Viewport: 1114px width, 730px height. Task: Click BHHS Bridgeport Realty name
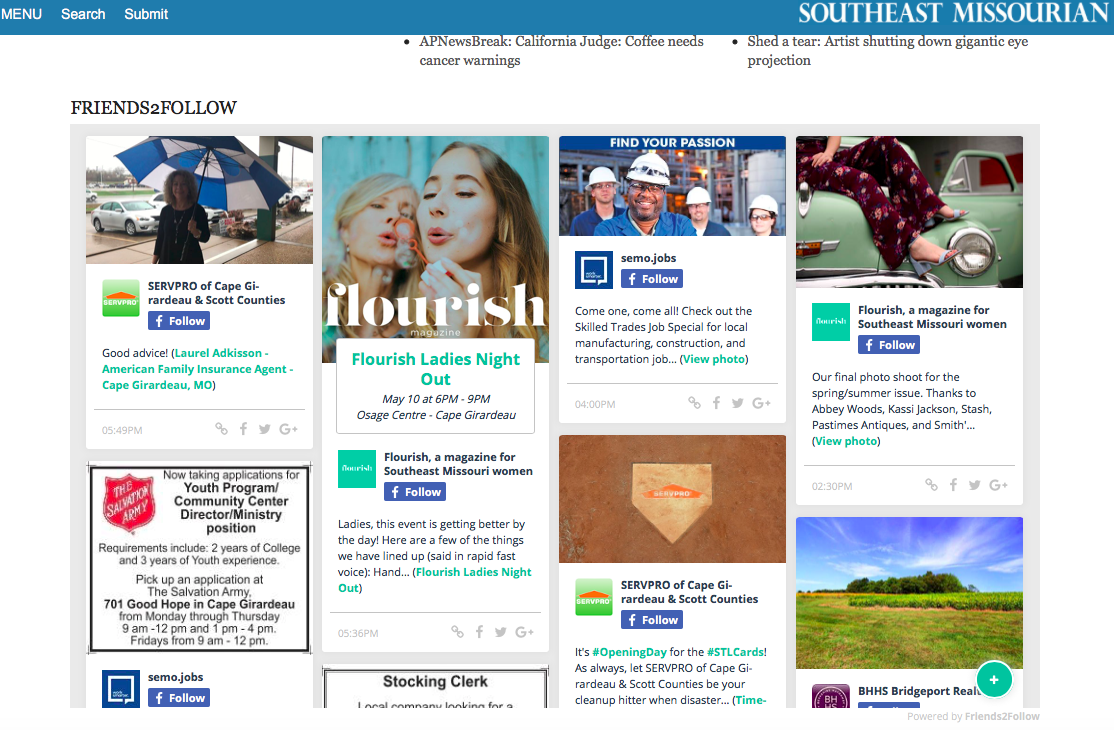[x=918, y=691]
